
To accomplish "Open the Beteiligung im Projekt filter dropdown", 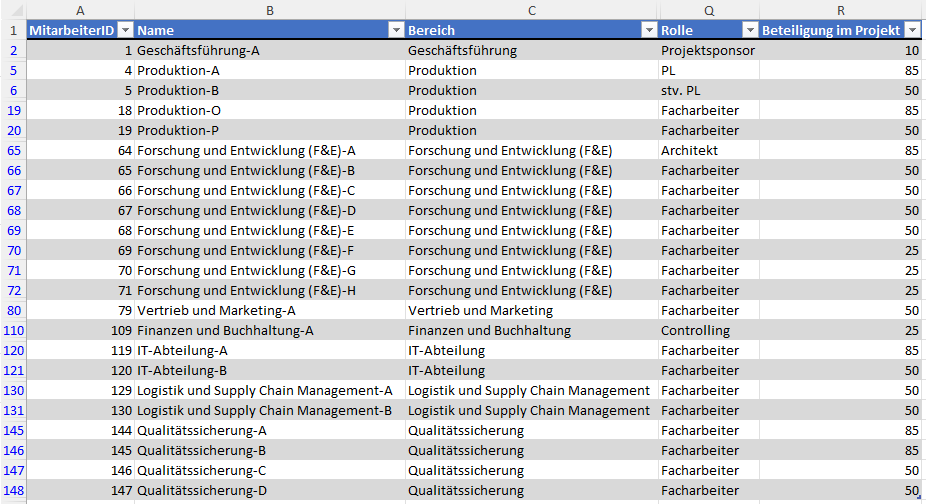I will point(911,30).
